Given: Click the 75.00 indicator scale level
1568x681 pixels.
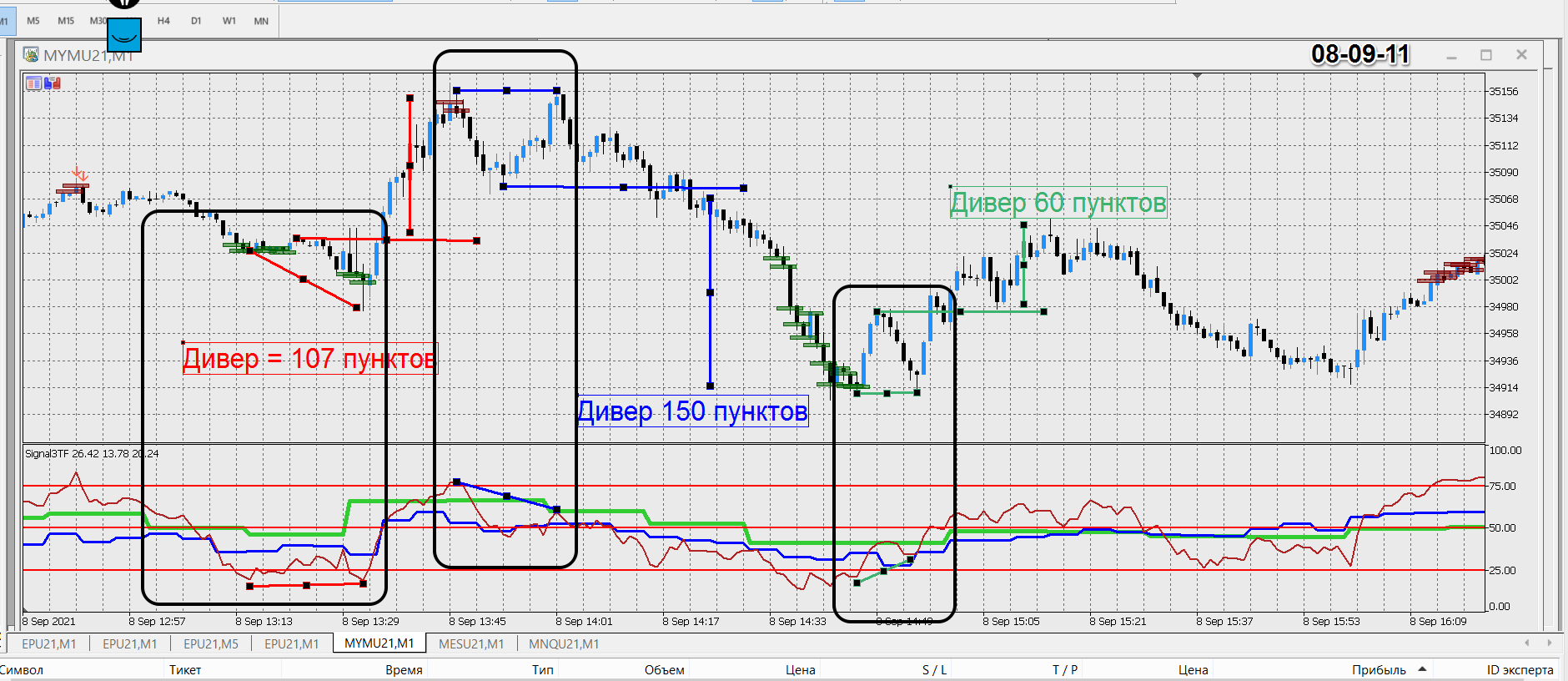Looking at the screenshot, I should 1503,487.
